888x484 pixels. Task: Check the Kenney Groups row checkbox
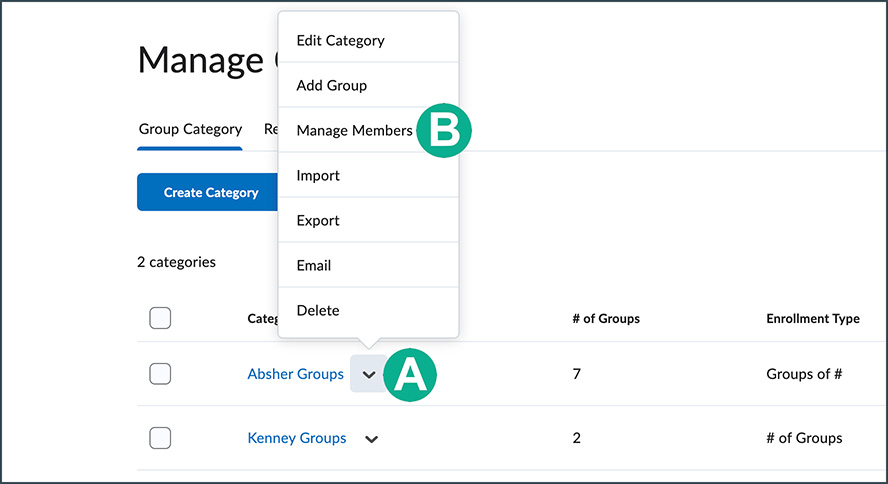coord(160,438)
